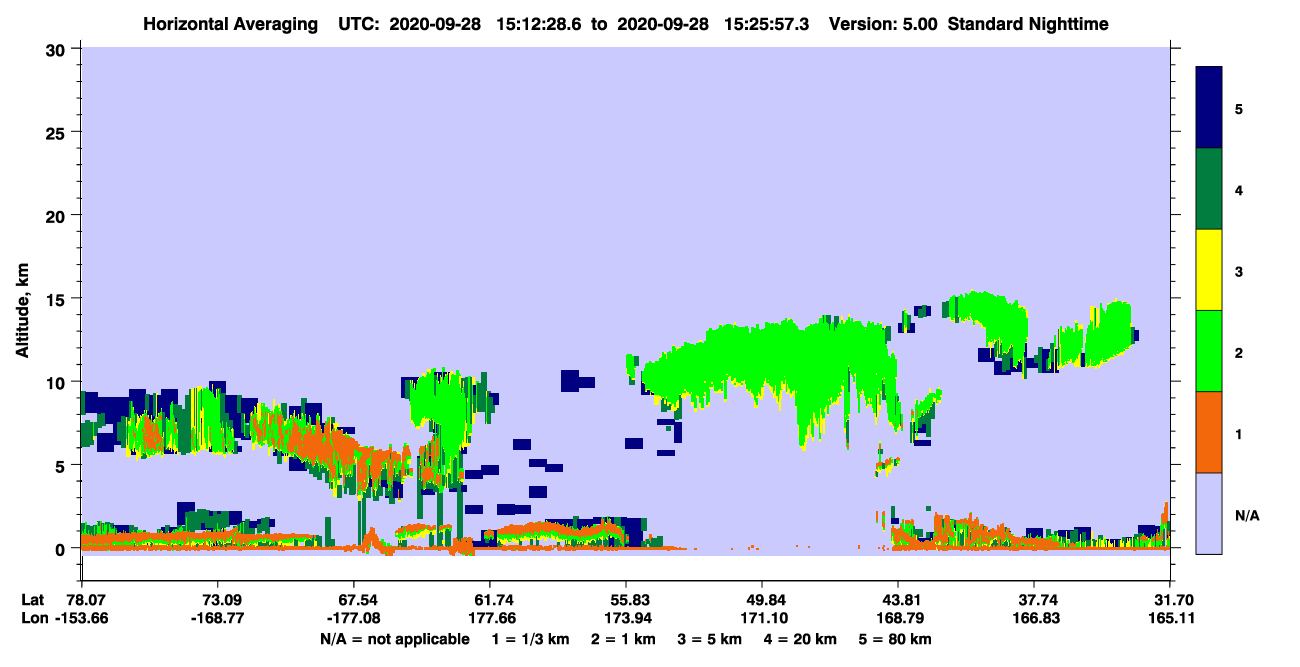Click the legend entry '1 = 1/3 km'
The image size is (1300, 667).
coord(529,639)
